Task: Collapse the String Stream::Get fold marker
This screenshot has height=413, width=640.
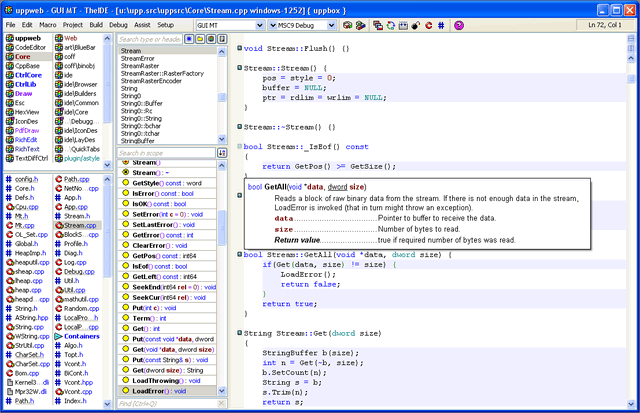Action: pyautogui.click(x=240, y=333)
